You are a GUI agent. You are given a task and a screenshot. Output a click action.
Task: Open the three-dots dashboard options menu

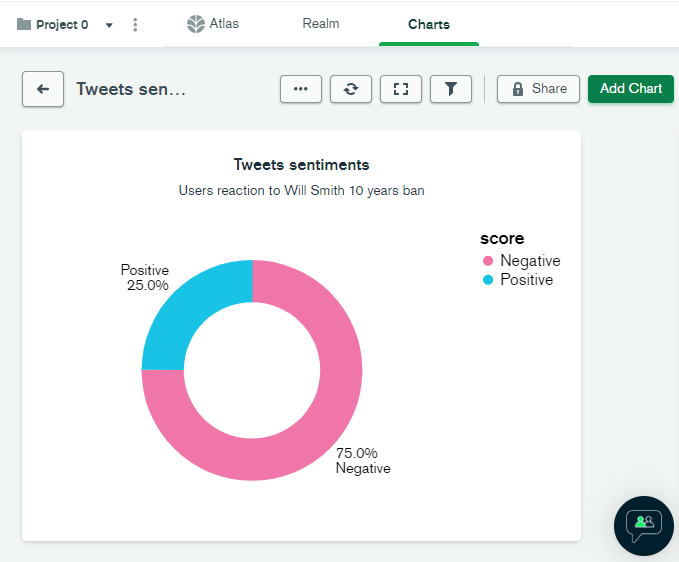click(301, 89)
